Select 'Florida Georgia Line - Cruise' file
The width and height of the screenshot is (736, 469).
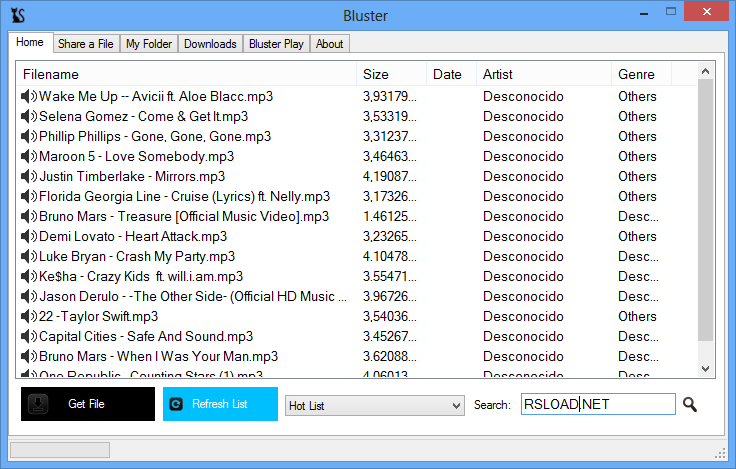[x=184, y=196]
